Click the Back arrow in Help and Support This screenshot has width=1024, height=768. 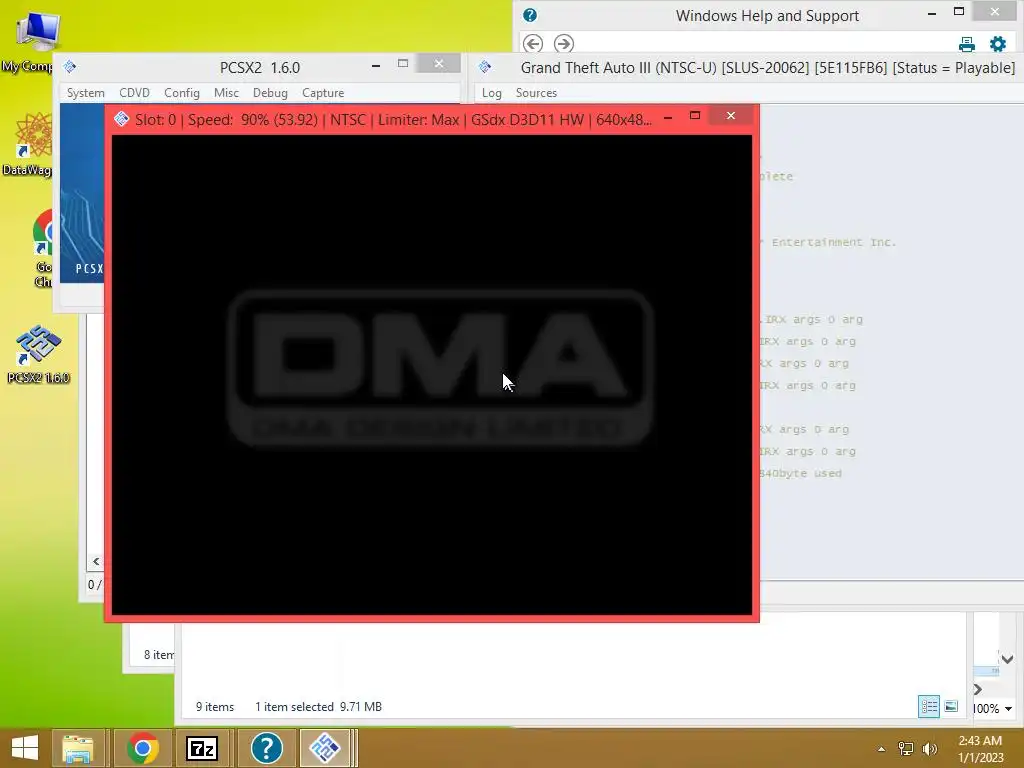click(x=533, y=44)
